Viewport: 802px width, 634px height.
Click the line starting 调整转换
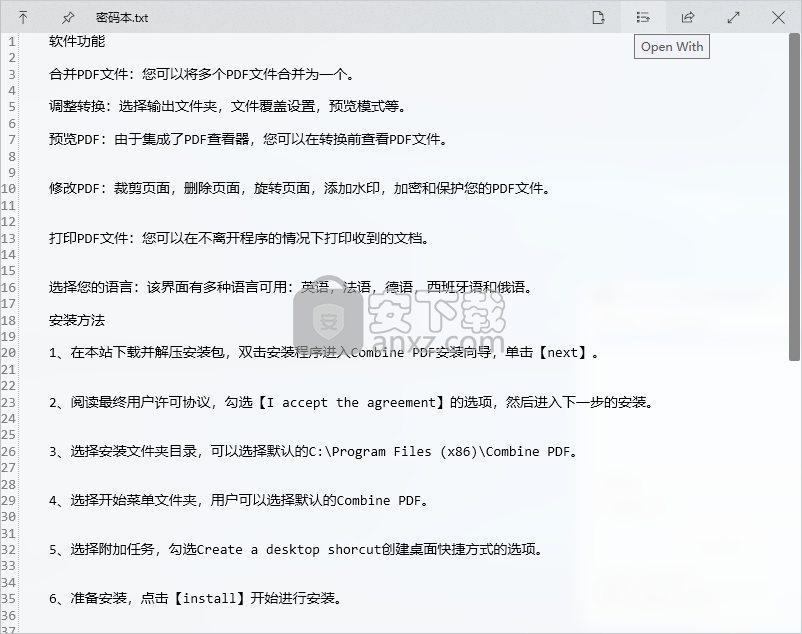228,106
